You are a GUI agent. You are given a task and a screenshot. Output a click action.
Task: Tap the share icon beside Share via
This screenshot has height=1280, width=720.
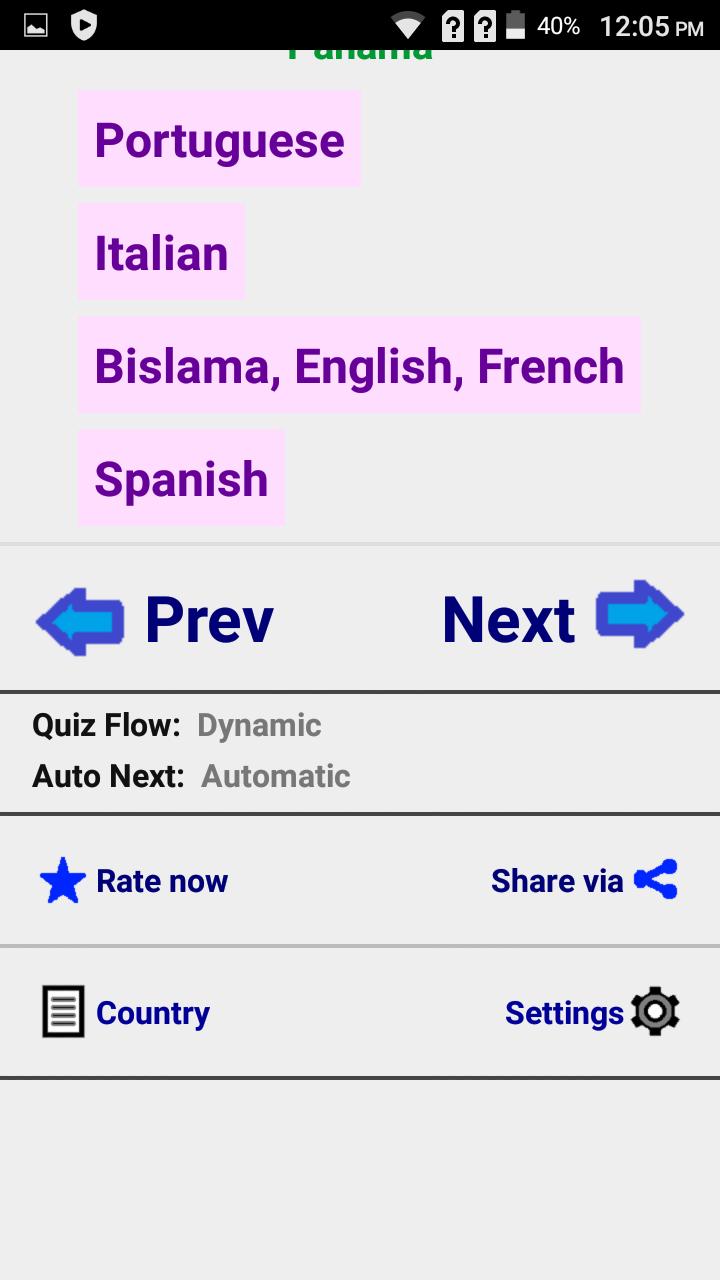(656, 880)
